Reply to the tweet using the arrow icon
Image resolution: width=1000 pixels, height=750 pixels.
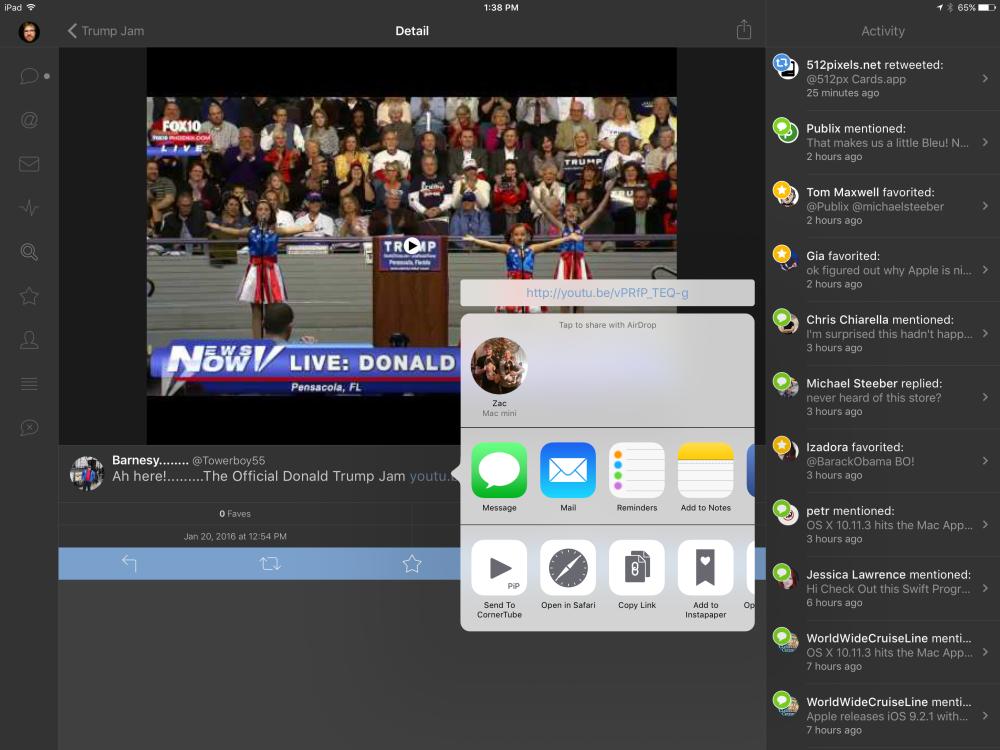click(x=129, y=564)
